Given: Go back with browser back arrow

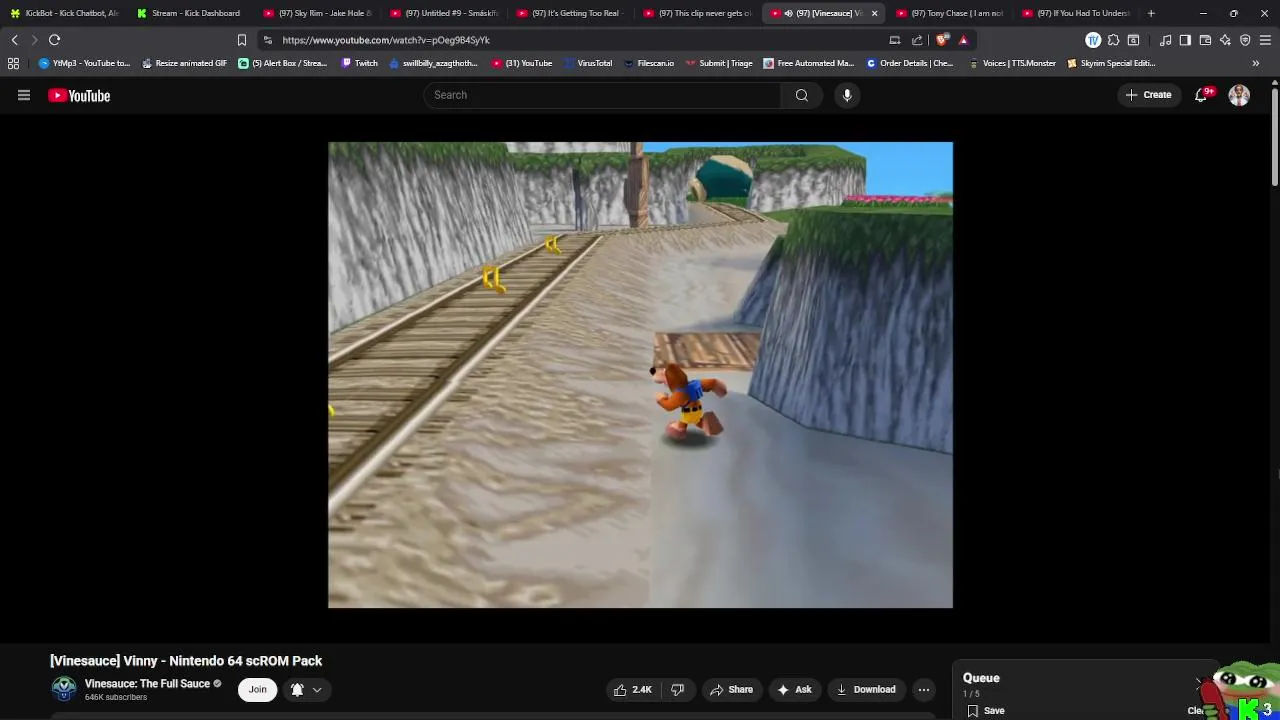Looking at the screenshot, I should (x=14, y=40).
